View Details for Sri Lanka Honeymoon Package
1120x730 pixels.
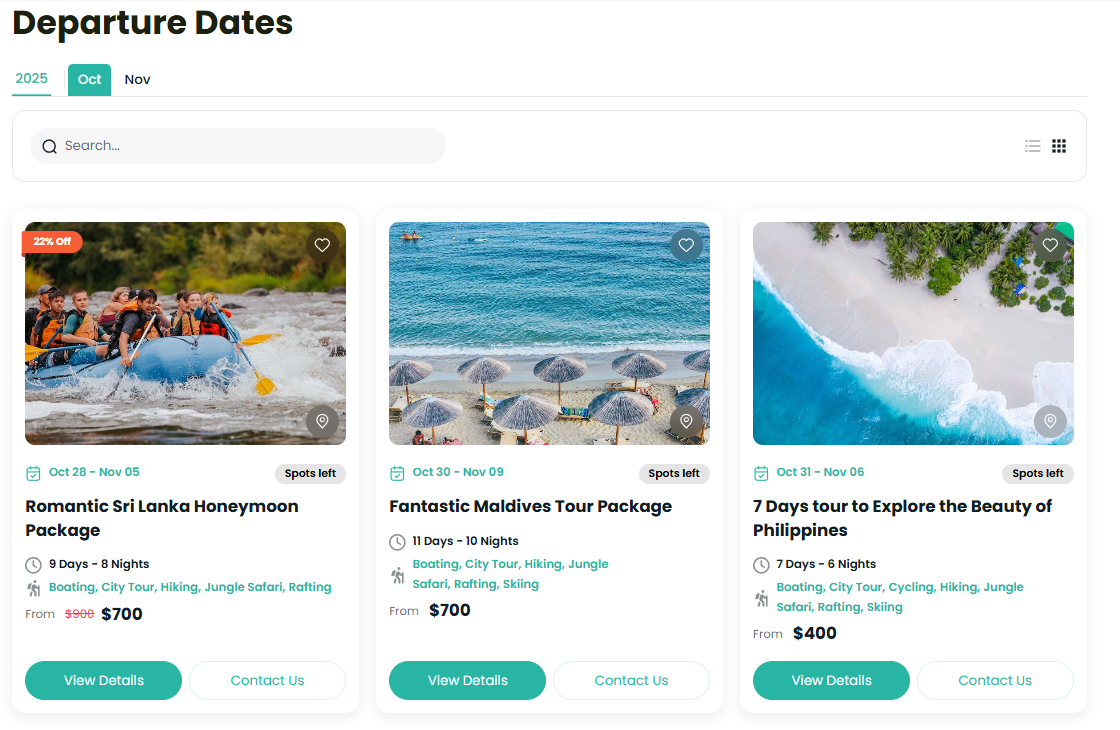click(104, 680)
